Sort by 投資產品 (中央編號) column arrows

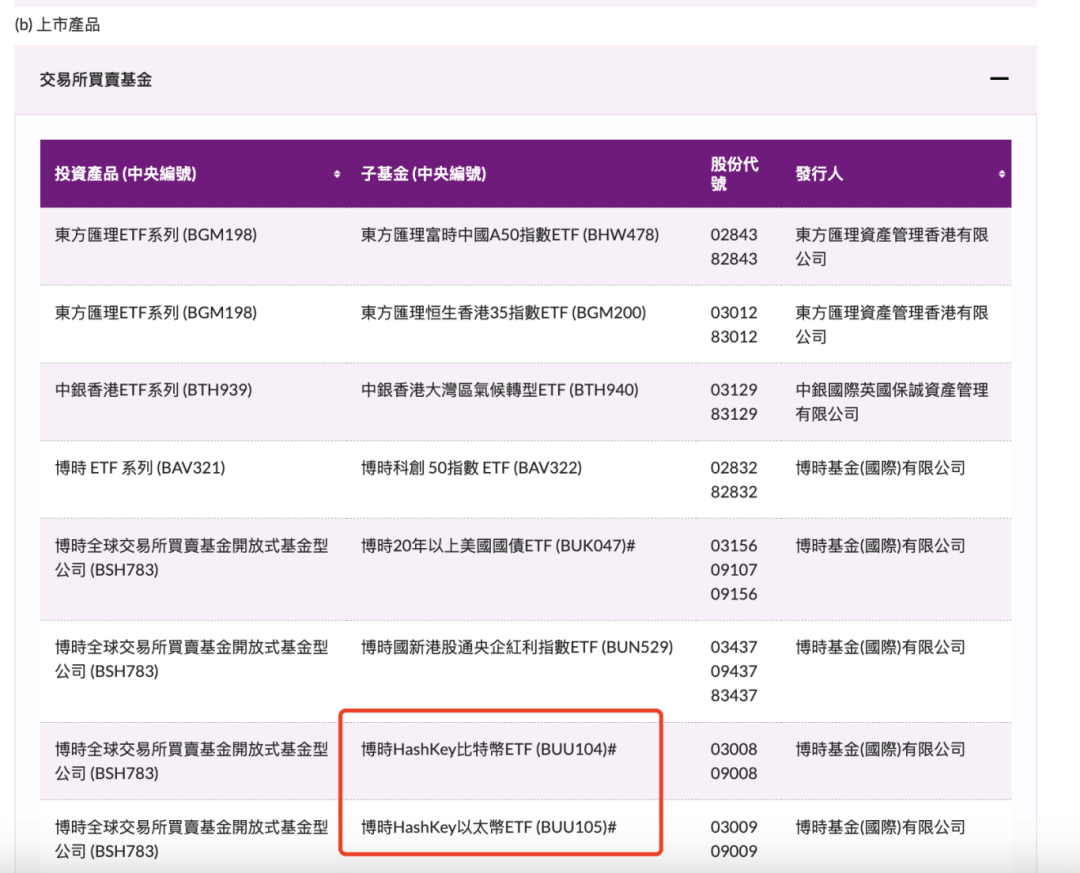tap(337, 174)
